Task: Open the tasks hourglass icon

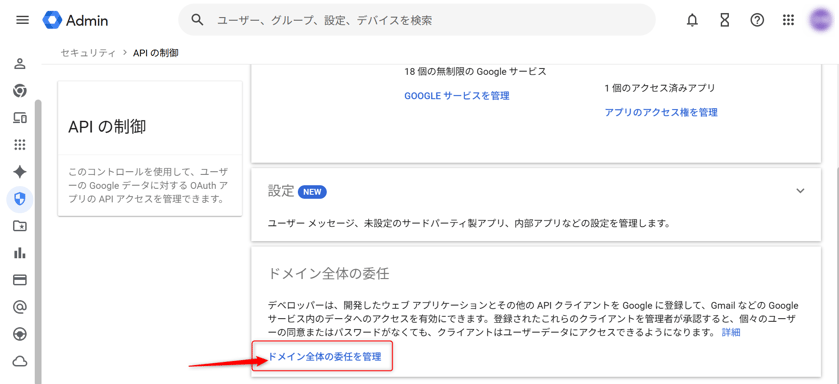Action: 724,20
